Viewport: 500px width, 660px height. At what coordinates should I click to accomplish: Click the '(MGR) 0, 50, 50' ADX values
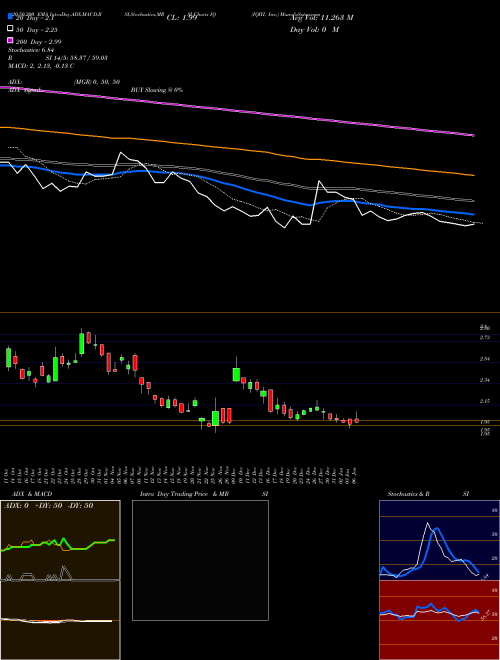[x=97, y=82]
